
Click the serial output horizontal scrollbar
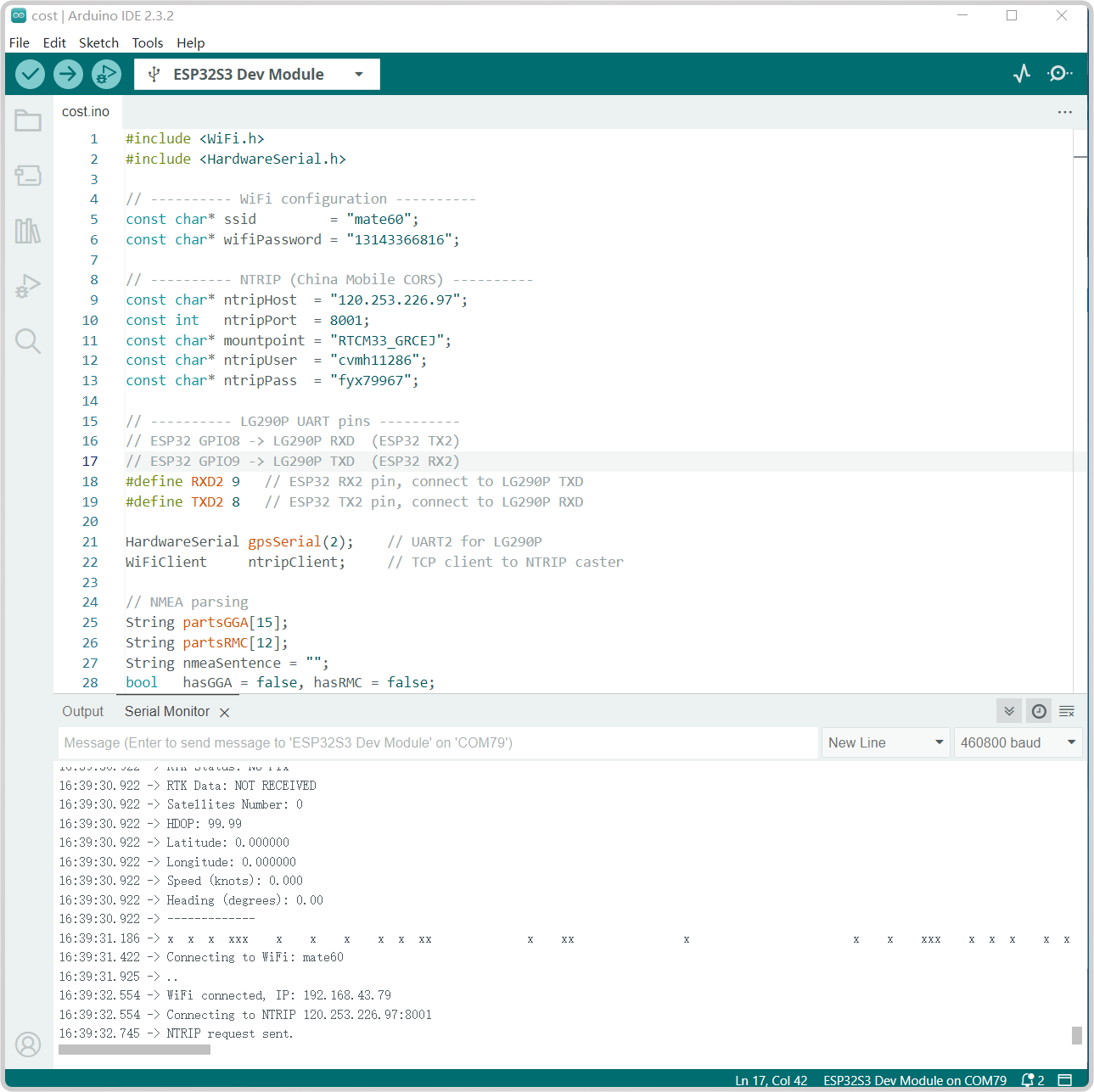134,1050
